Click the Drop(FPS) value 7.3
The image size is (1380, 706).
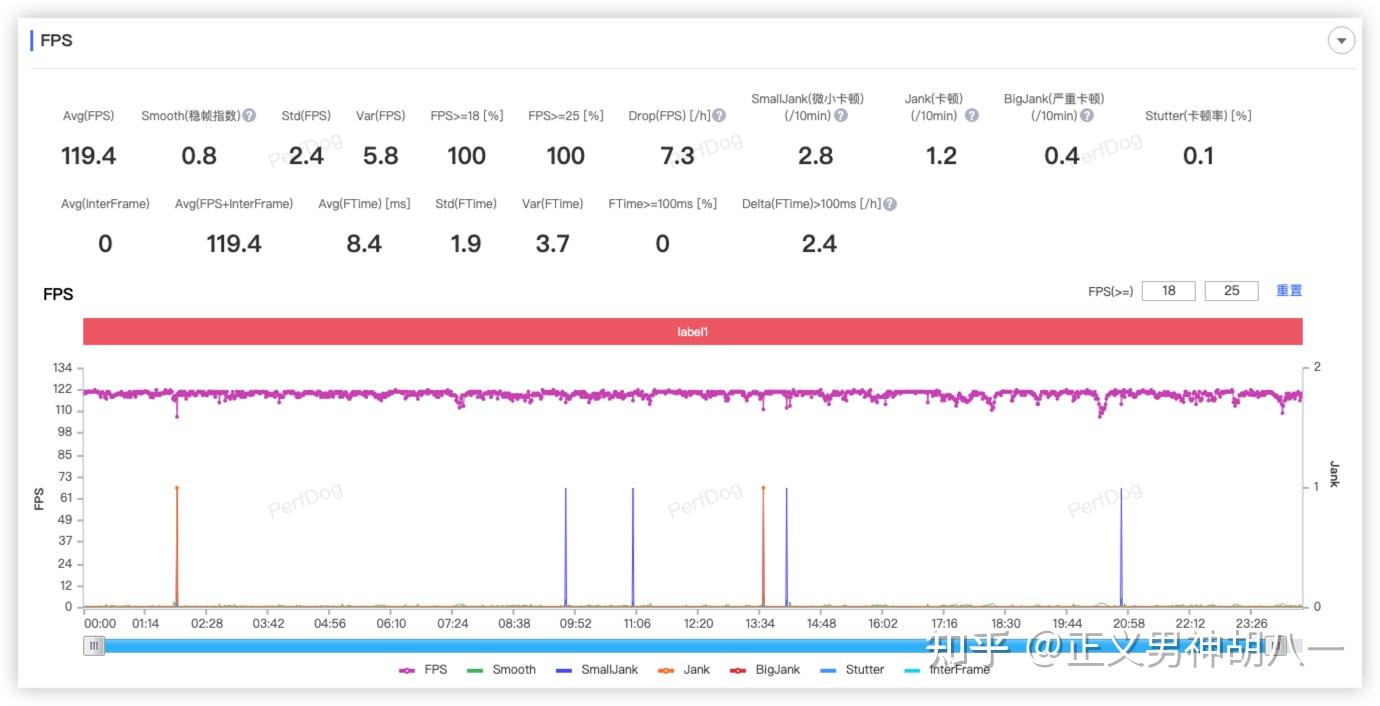pos(677,156)
